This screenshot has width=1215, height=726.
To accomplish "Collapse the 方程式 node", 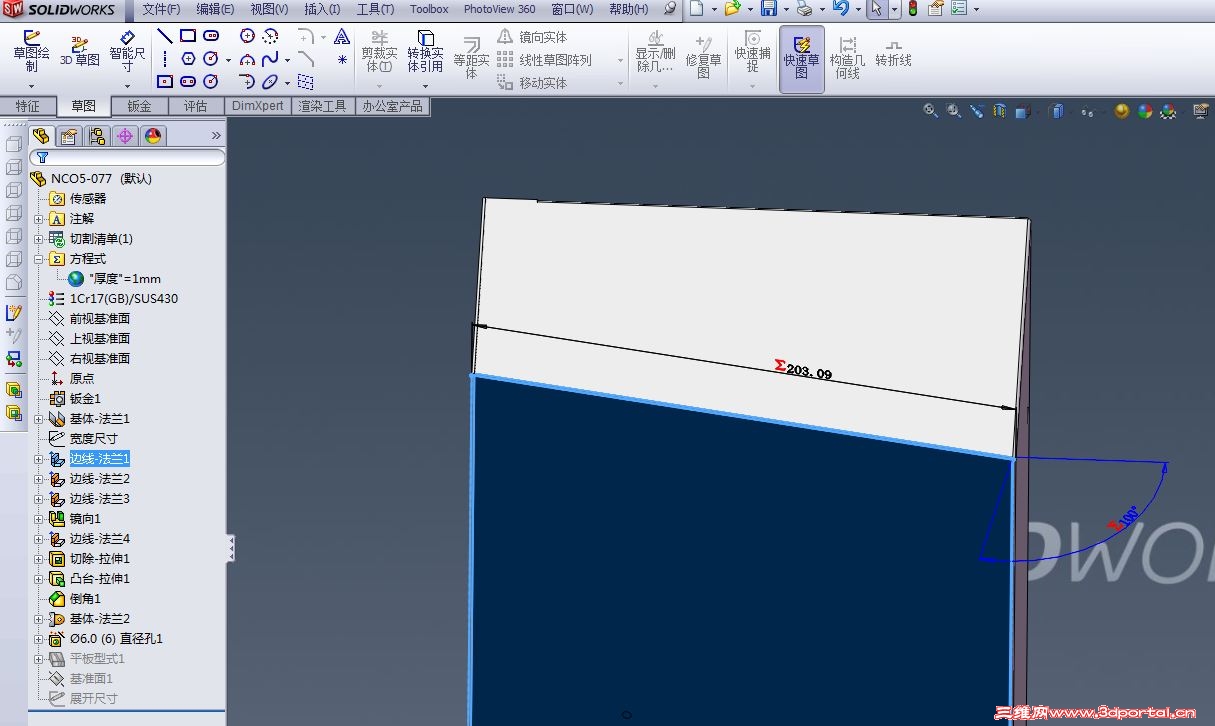I will pos(39,258).
